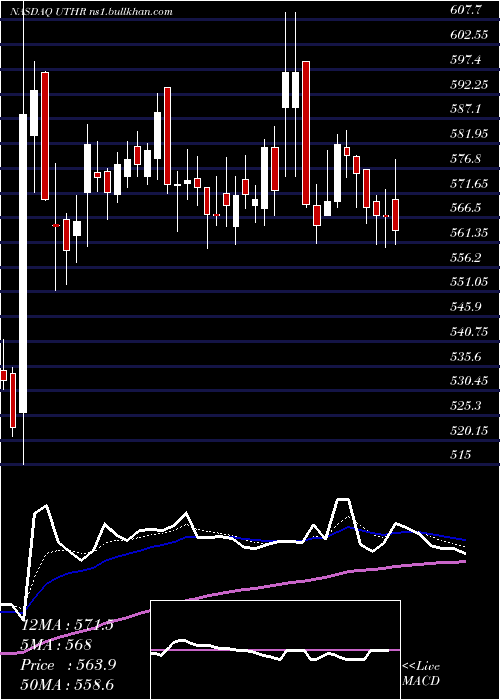Click the 571.65 price axis label
This screenshot has width=500, height=700.
click(x=469, y=183)
